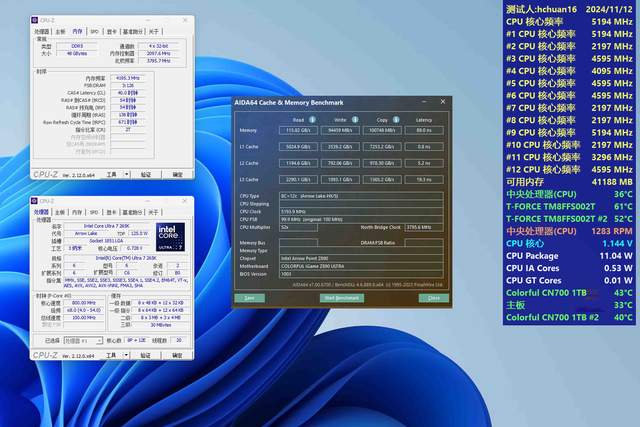Click the DDR5 memory type value in CPU-Z

click(77, 46)
